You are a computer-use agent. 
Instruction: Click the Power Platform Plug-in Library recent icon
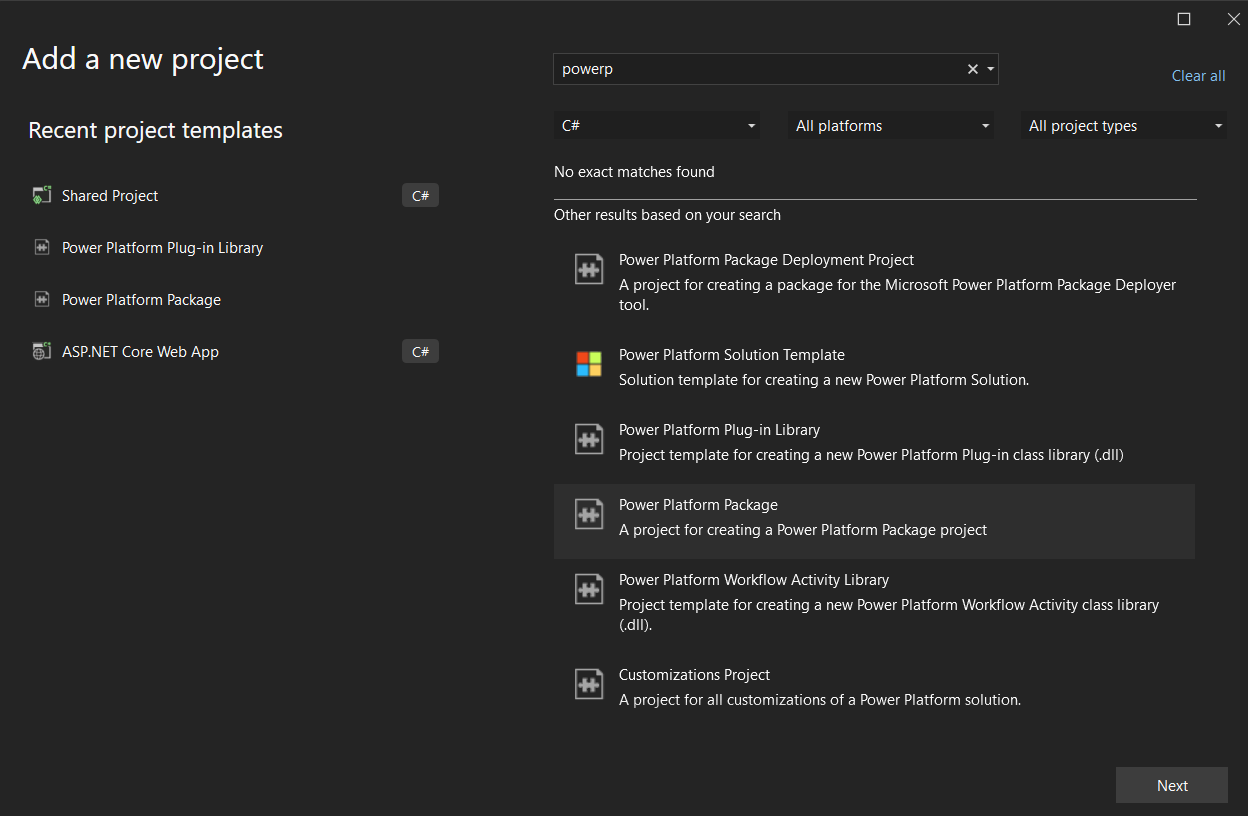click(x=41, y=248)
